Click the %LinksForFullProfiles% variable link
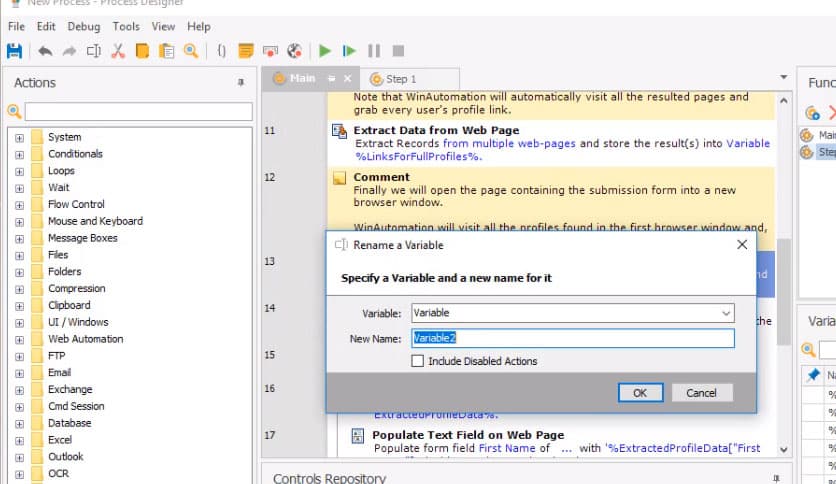This screenshot has height=484, width=836. coord(419,157)
